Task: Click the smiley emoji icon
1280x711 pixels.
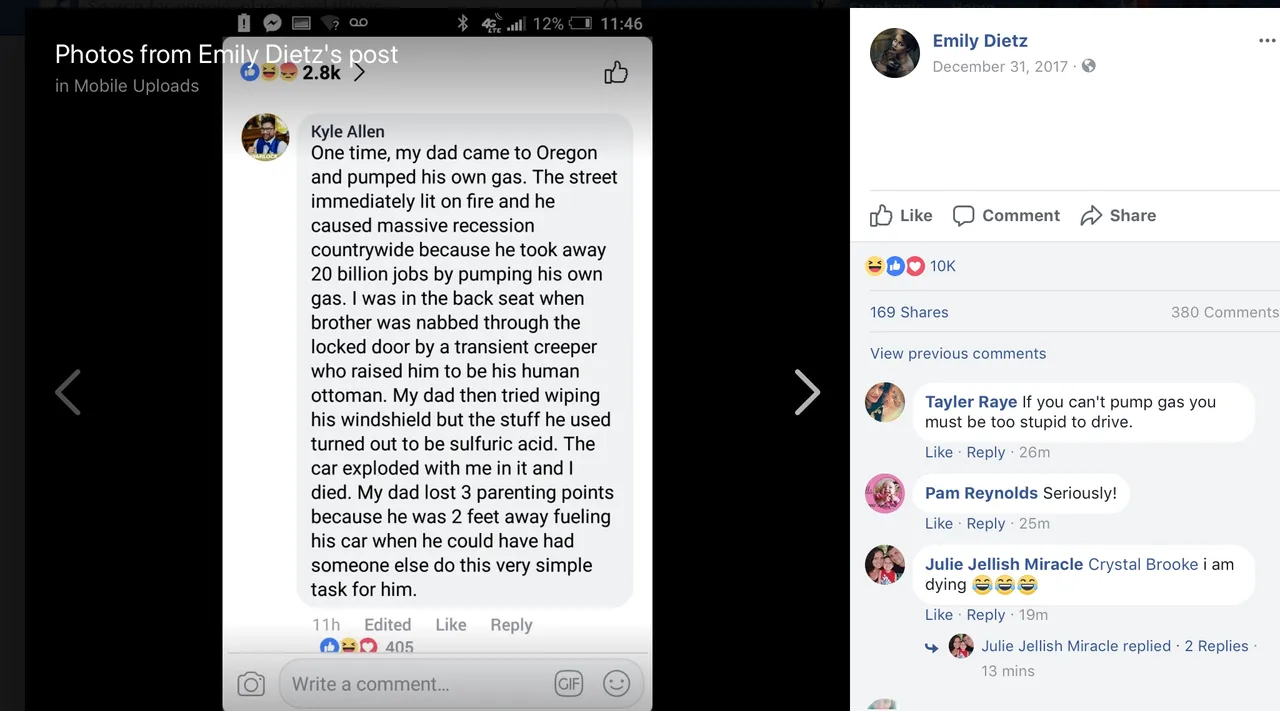Action: click(617, 684)
